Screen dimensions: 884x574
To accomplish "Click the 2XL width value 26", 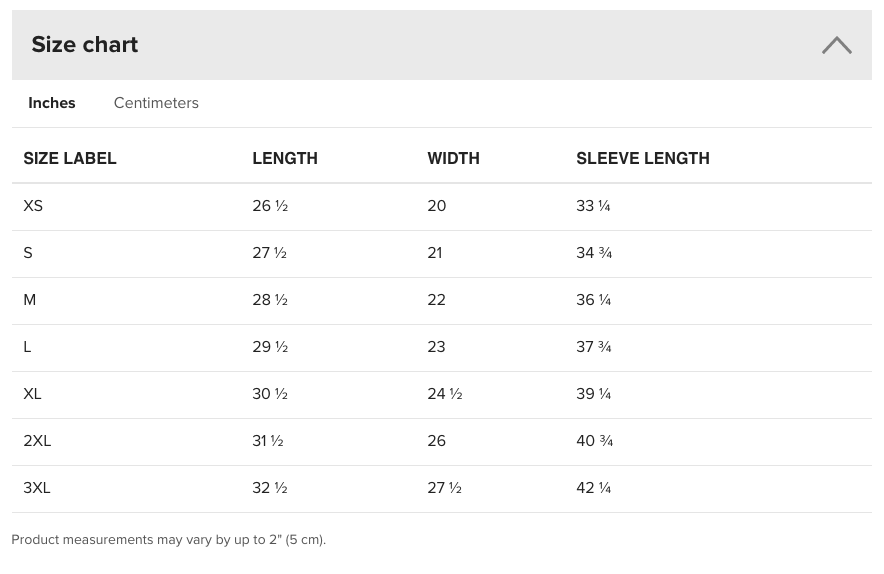I will [x=437, y=441].
